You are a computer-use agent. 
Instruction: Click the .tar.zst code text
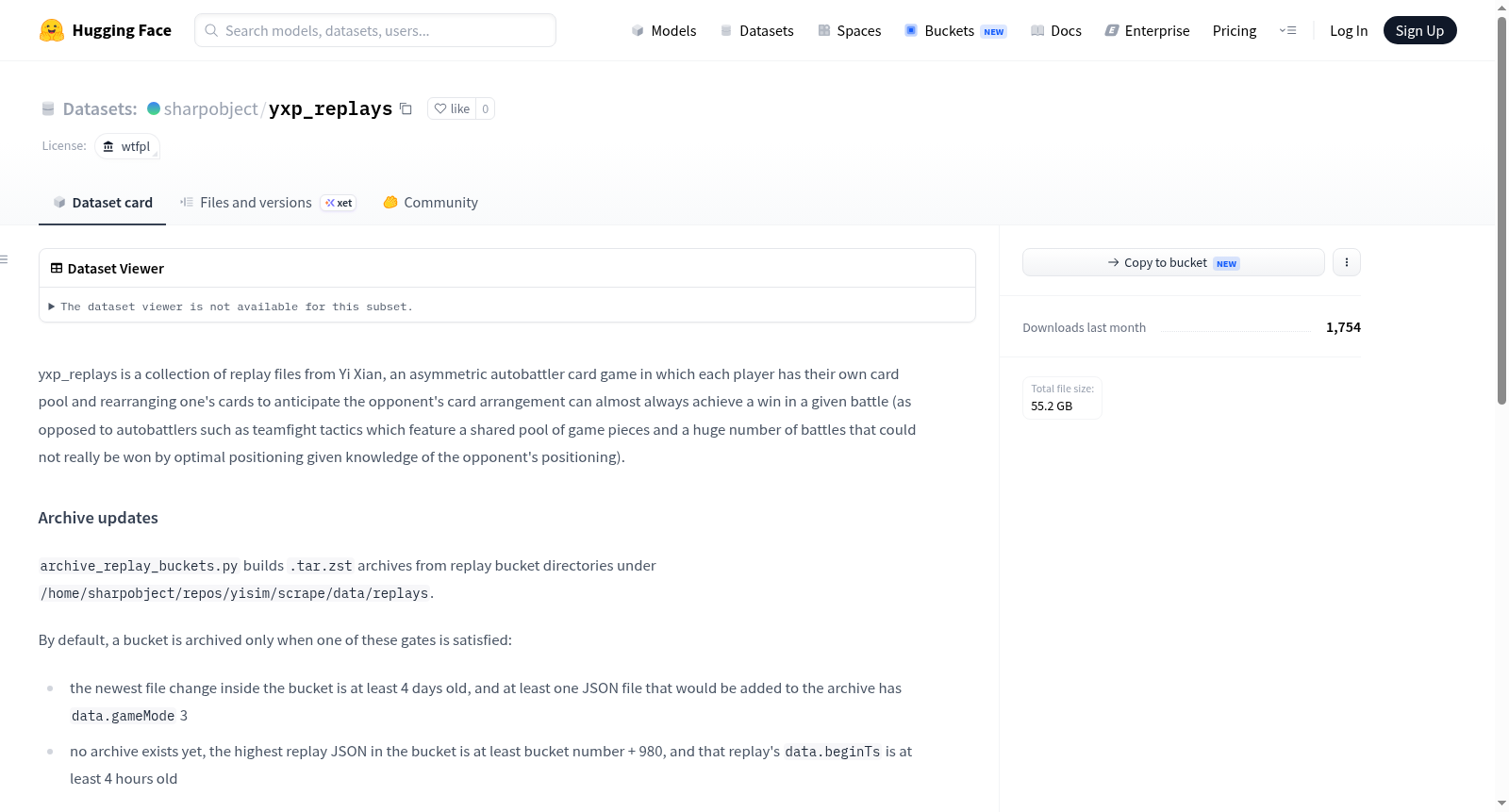click(x=321, y=566)
